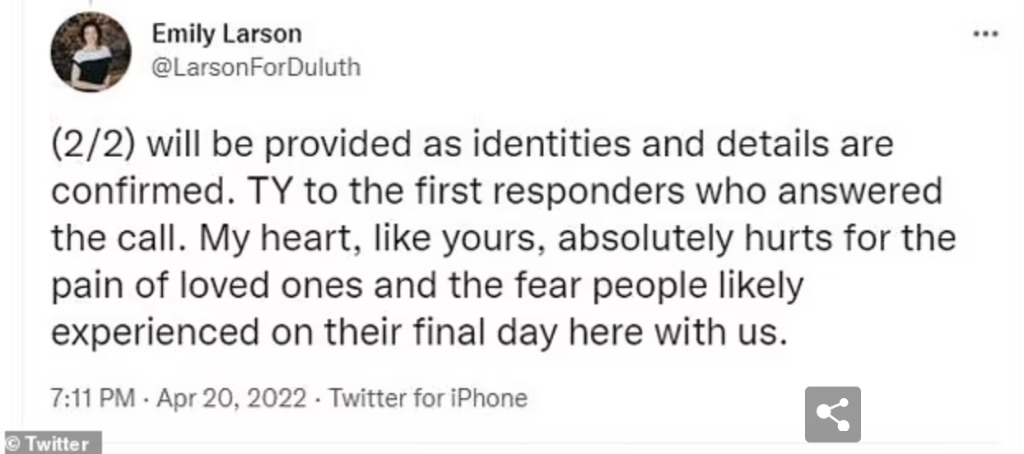Click the 7:11 PM timestamp
Viewport: 1024px width, 454px height.
[x=93, y=398]
